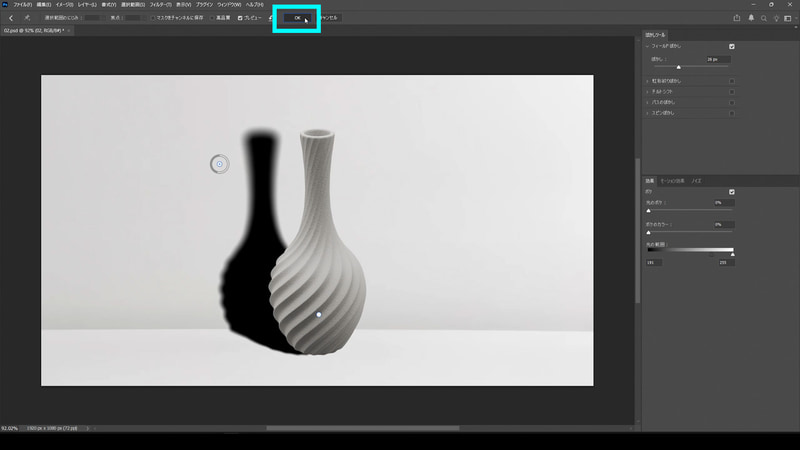Viewport: 800px width, 450px height.
Task: Open the status bar info arrow
Action: point(87,429)
